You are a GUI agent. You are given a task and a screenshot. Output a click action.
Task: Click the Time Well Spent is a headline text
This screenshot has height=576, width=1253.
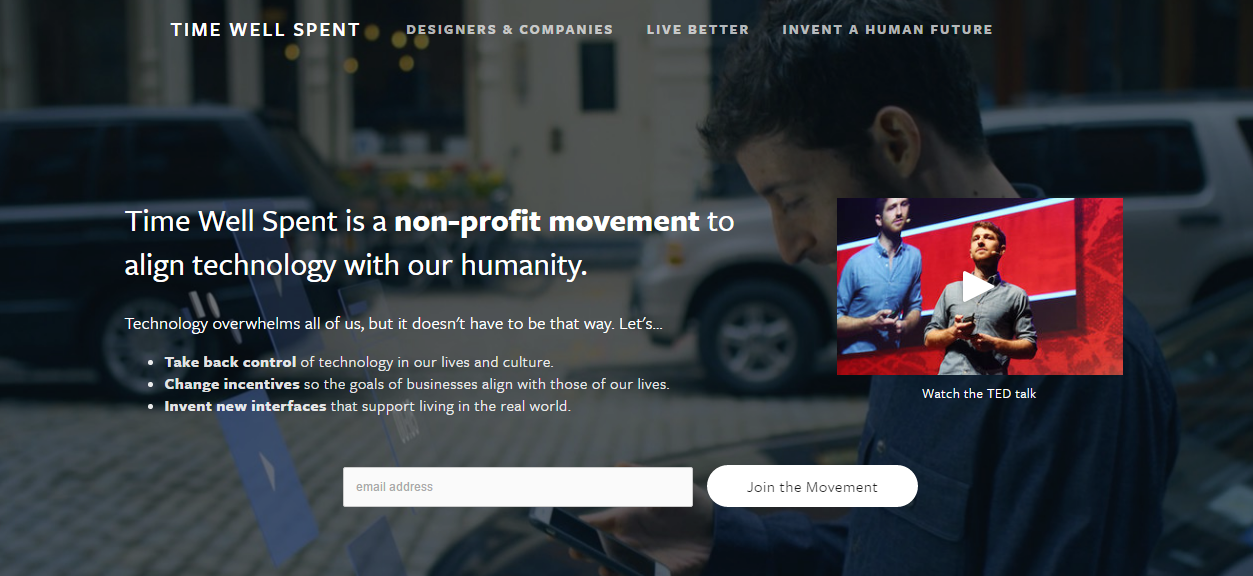[x=256, y=221]
